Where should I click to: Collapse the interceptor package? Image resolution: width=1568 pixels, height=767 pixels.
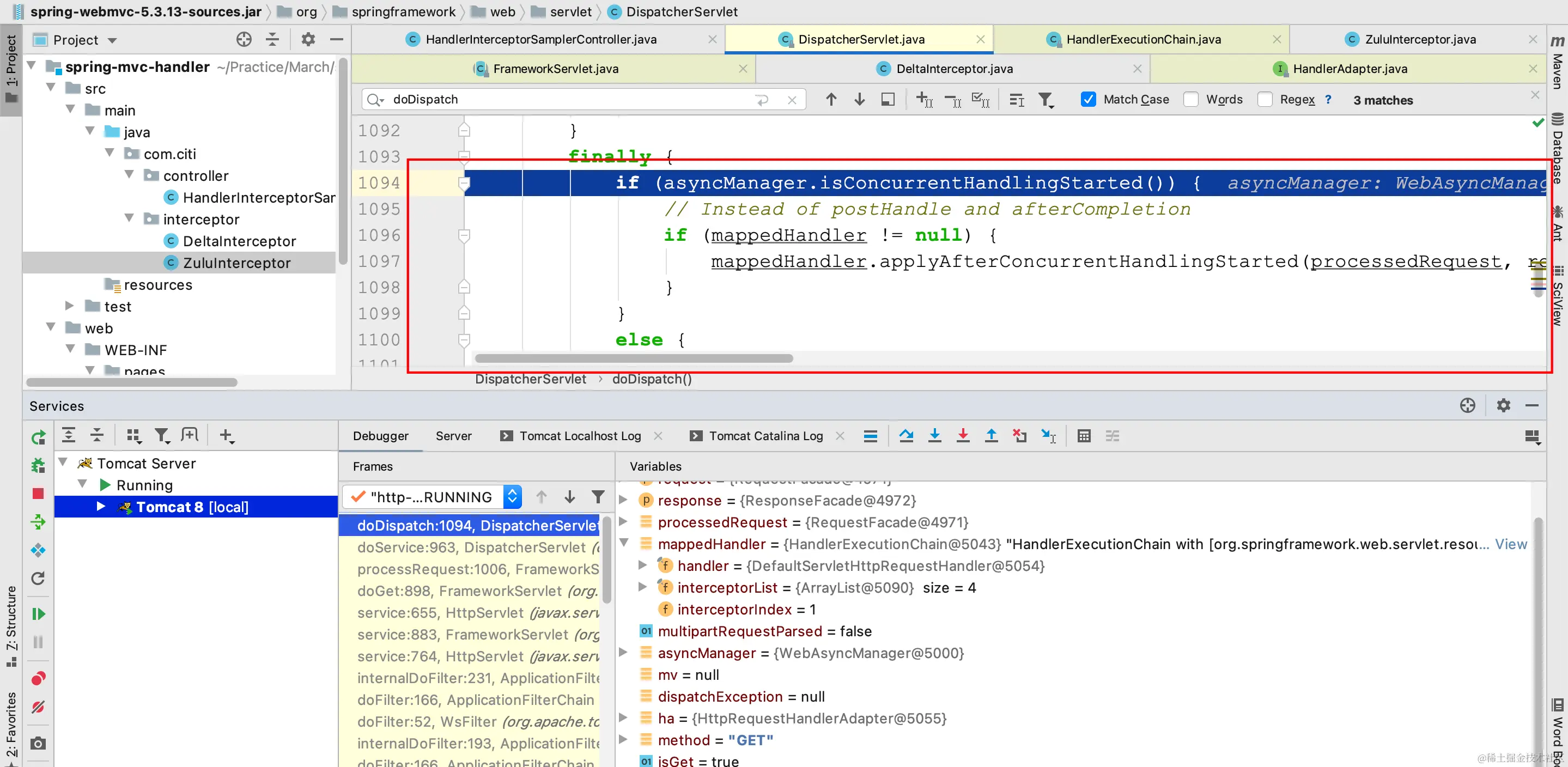tap(130, 218)
